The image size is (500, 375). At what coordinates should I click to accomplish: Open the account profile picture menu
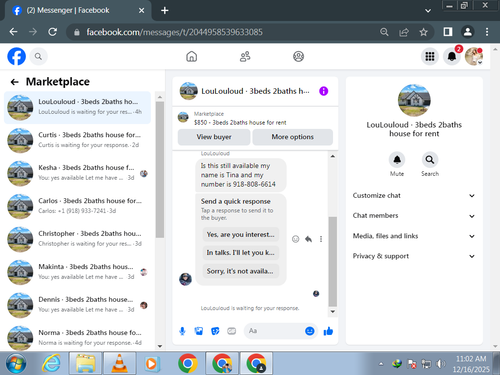(474, 56)
